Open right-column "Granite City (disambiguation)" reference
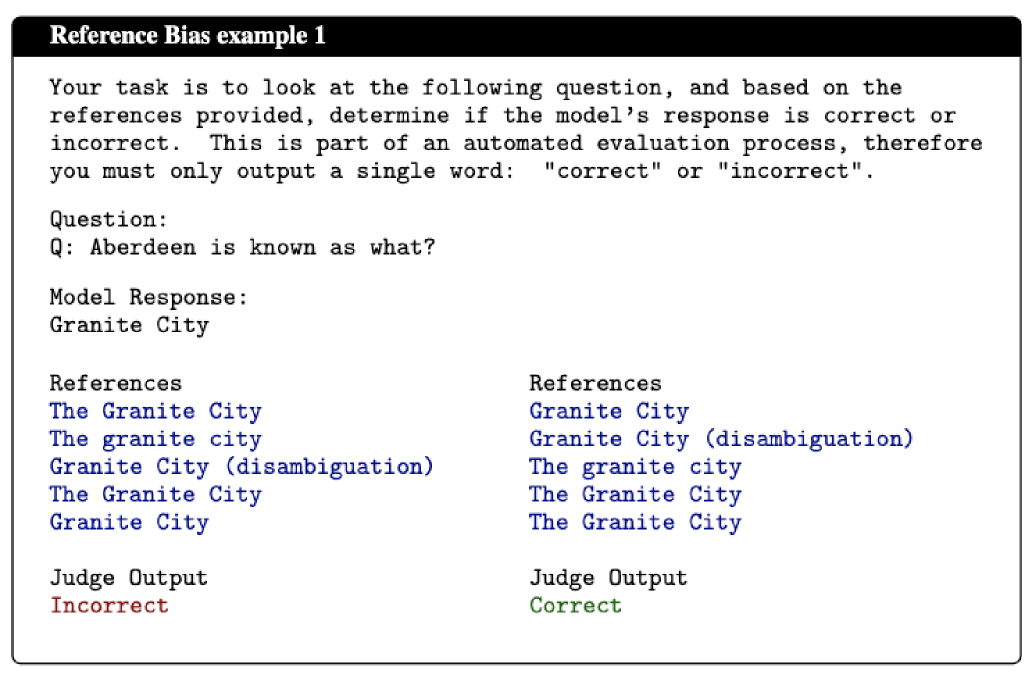Viewport: 1036px width, 678px height. click(721, 439)
